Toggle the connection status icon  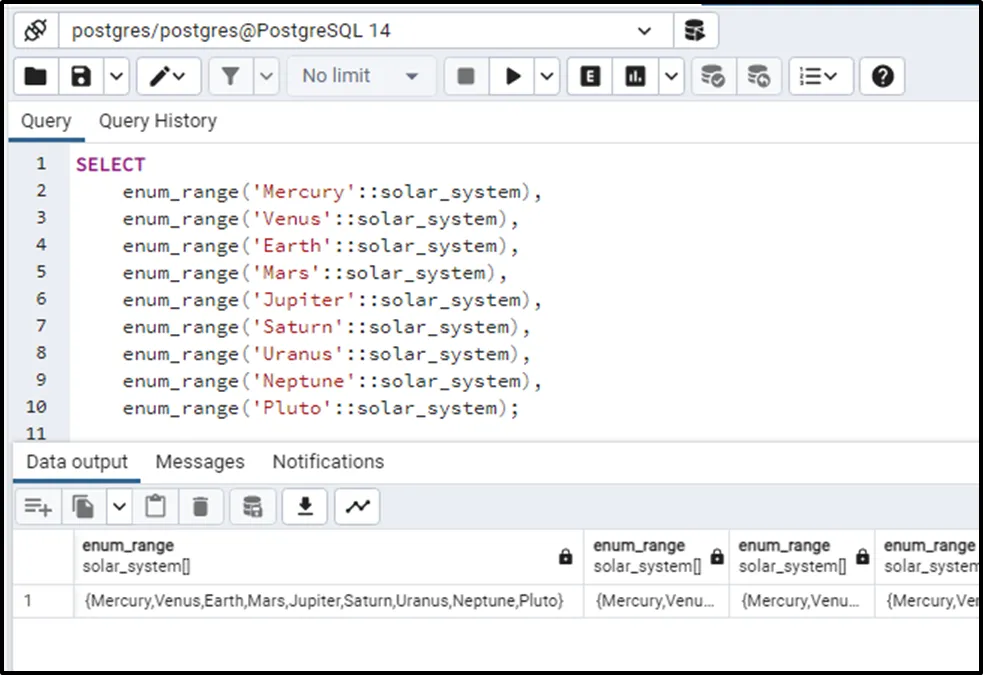(x=36, y=31)
